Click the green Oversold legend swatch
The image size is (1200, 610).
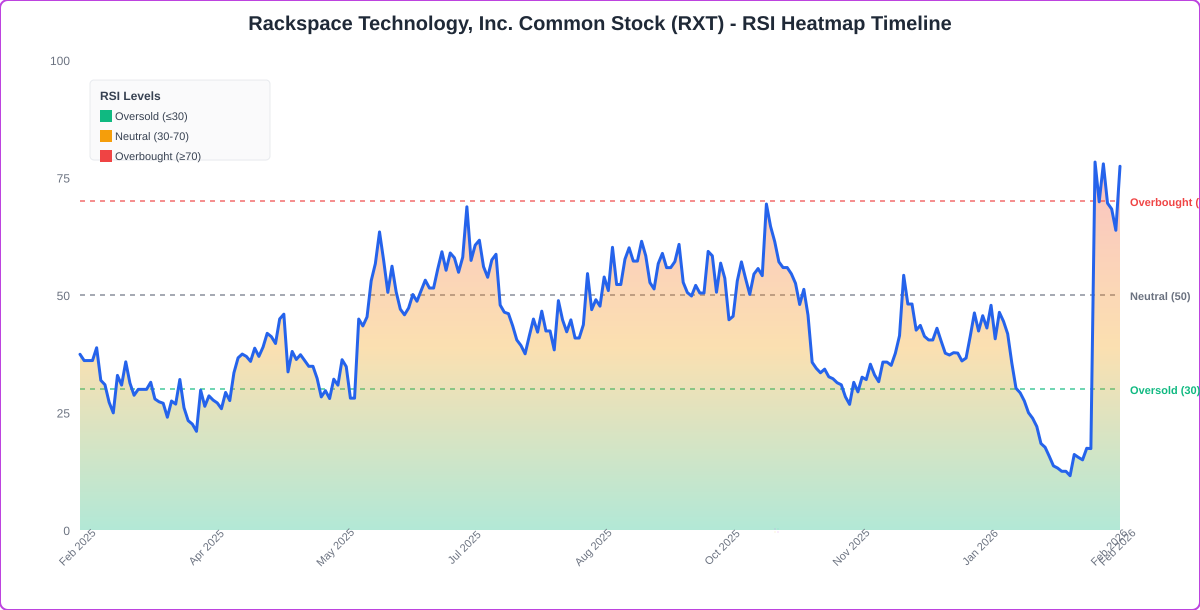point(105,116)
